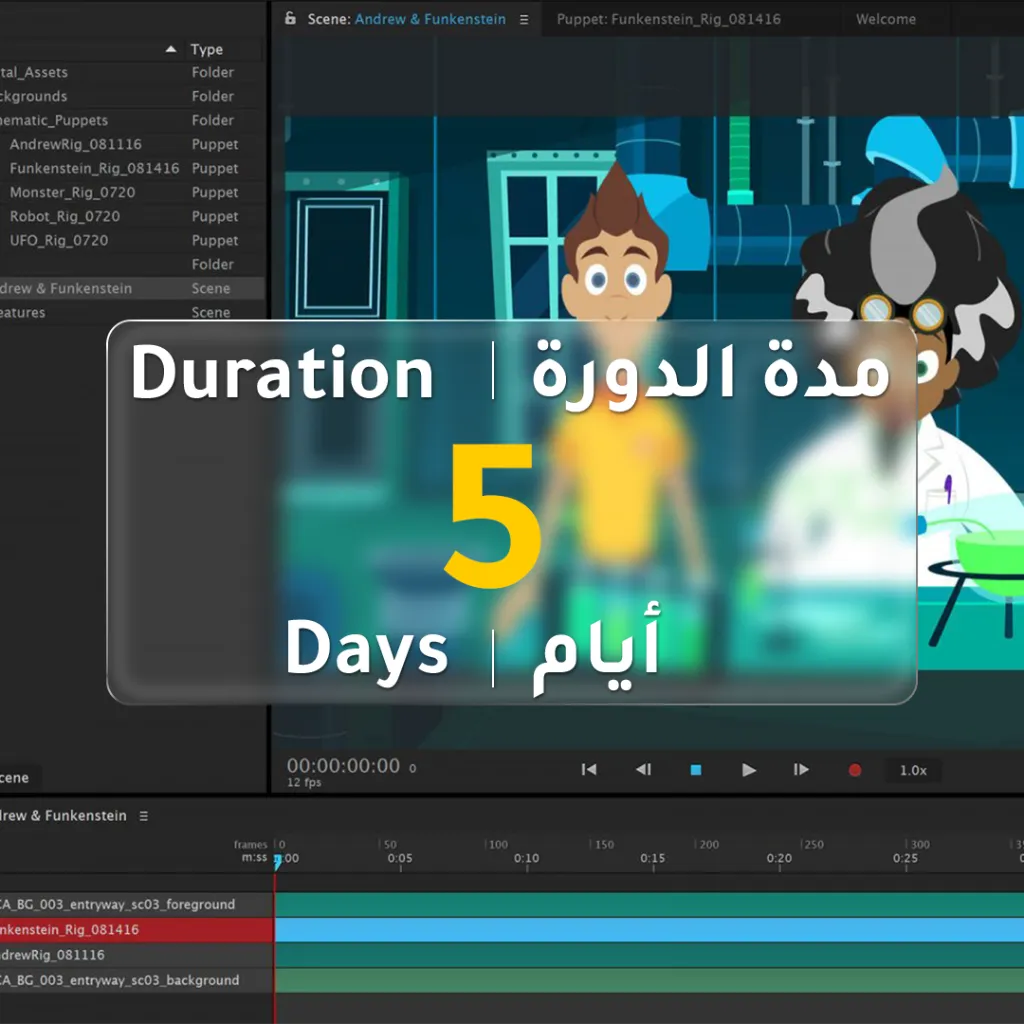Click the 0:25 mark on timeline ruler
Screen dimensions: 1024x1024
pos(905,858)
